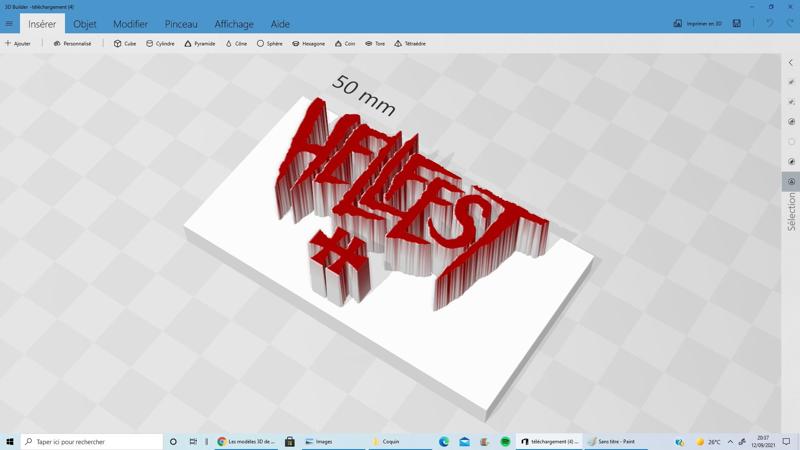Insert a Sphère shape
Screen dimensions: 800x450
(269, 44)
